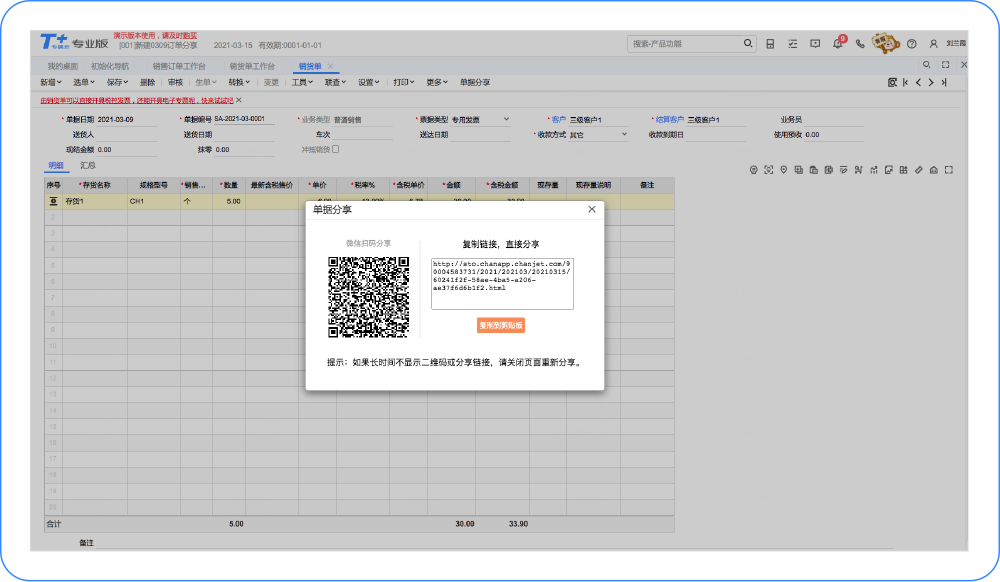This screenshot has height=582, width=1000.
Task: Click the 存货名称 column header
Action: click(95, 186)
